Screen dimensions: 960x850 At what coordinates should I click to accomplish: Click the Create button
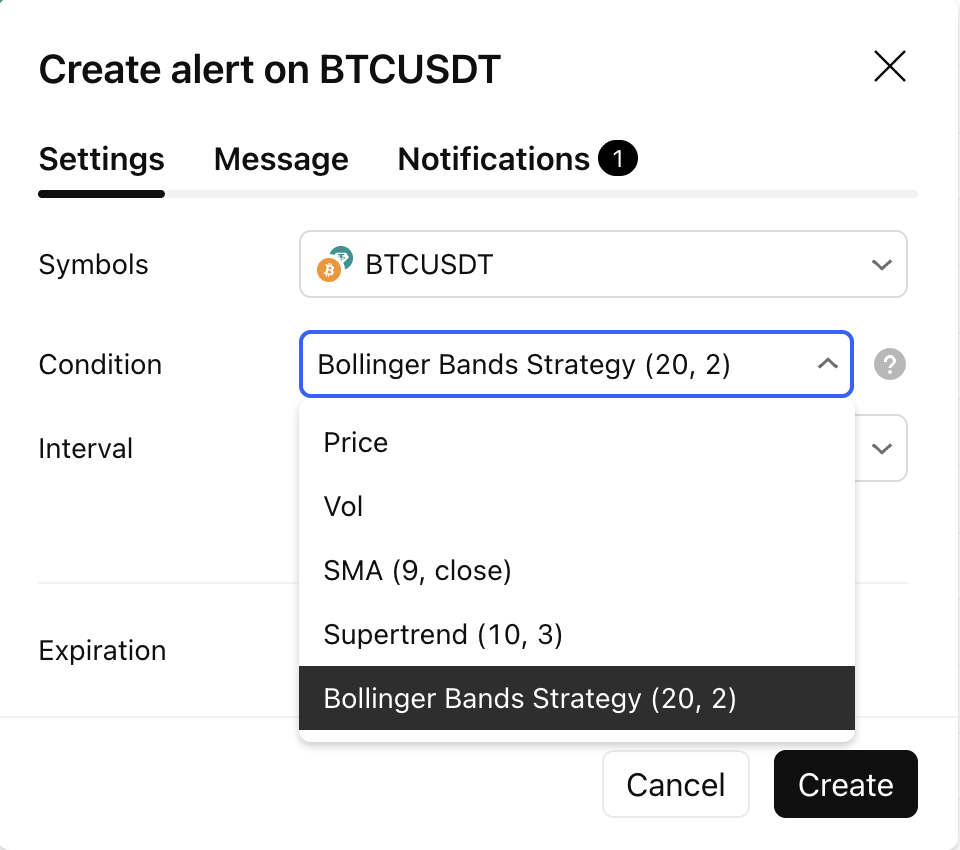pos(845,784)
